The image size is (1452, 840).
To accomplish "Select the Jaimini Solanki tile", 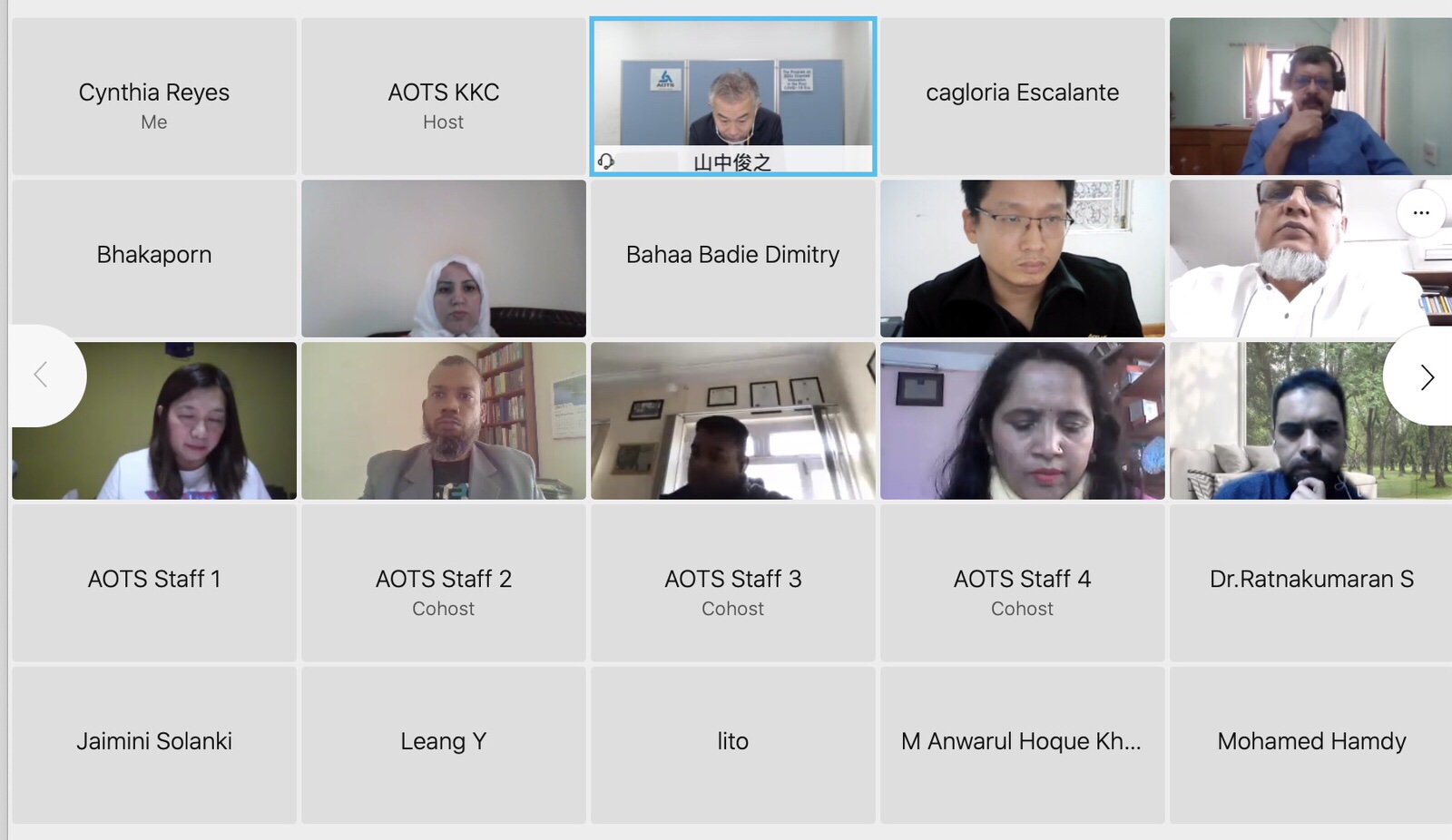I will click(154, 746).
